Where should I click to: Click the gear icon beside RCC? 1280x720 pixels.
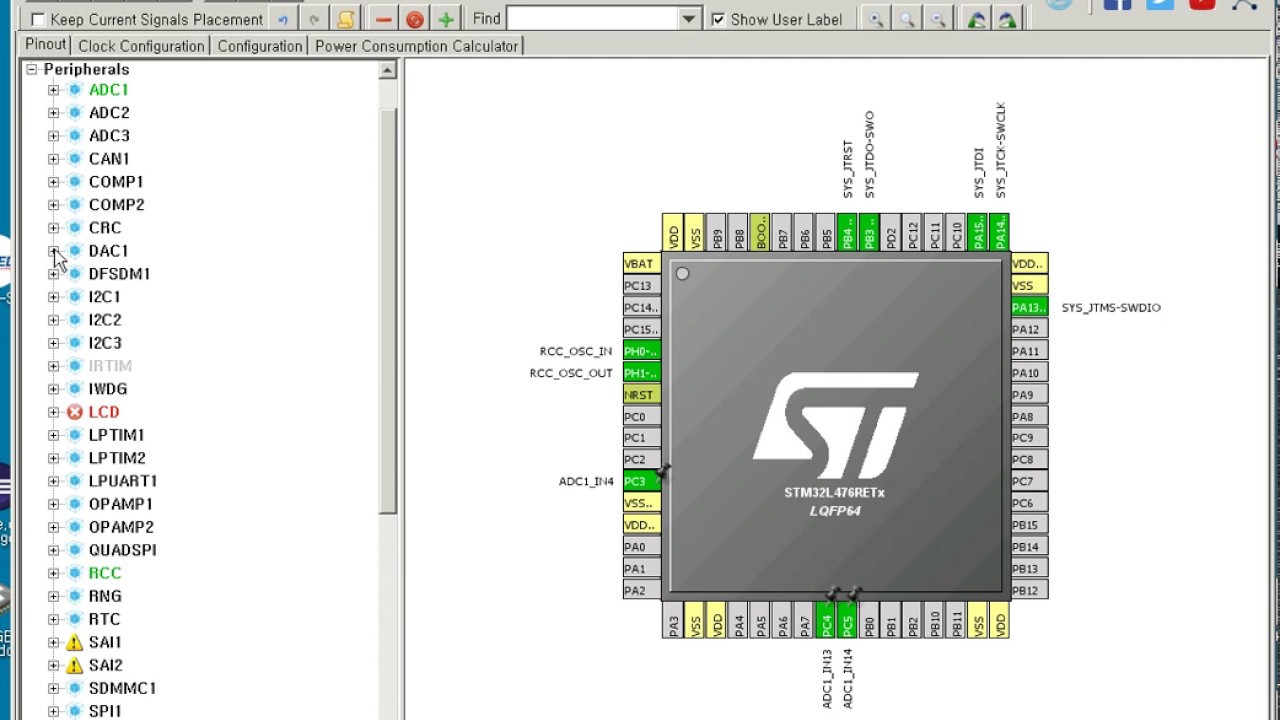click(75, 573)
